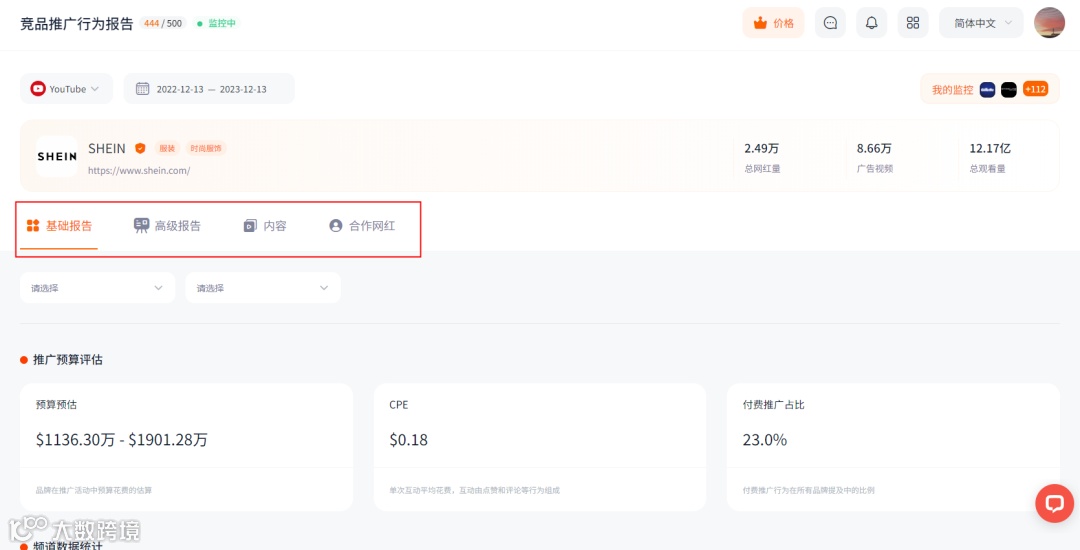This screenshot has width=1080, height=550.
Task: Open the user avatar in the header
Action: 1049,23
